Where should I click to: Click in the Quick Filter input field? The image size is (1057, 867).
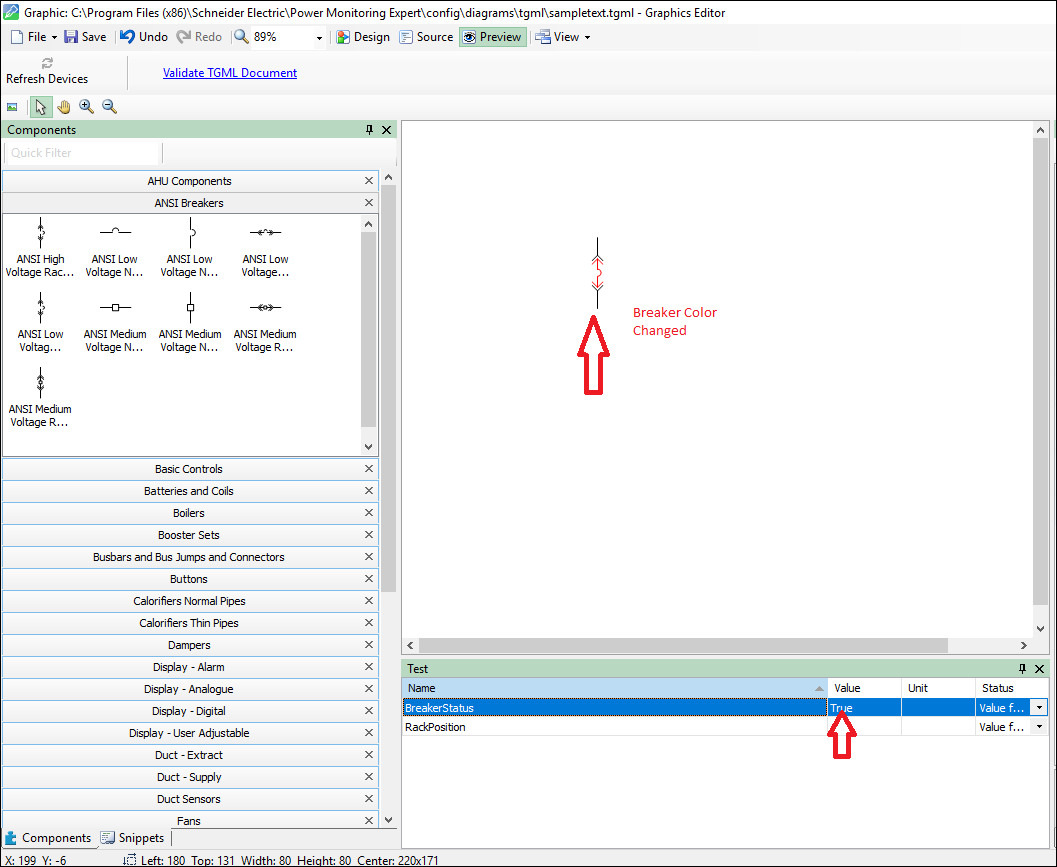82,153
